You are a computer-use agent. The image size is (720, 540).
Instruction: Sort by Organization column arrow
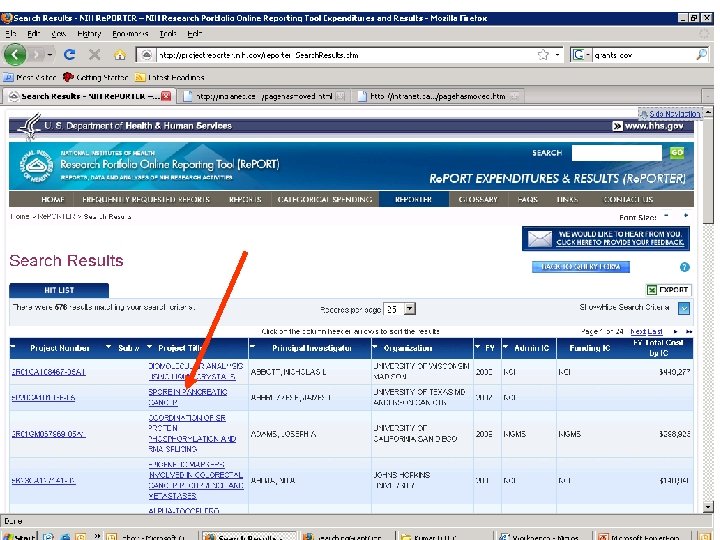pyautogui.click(x=375, y=347)
